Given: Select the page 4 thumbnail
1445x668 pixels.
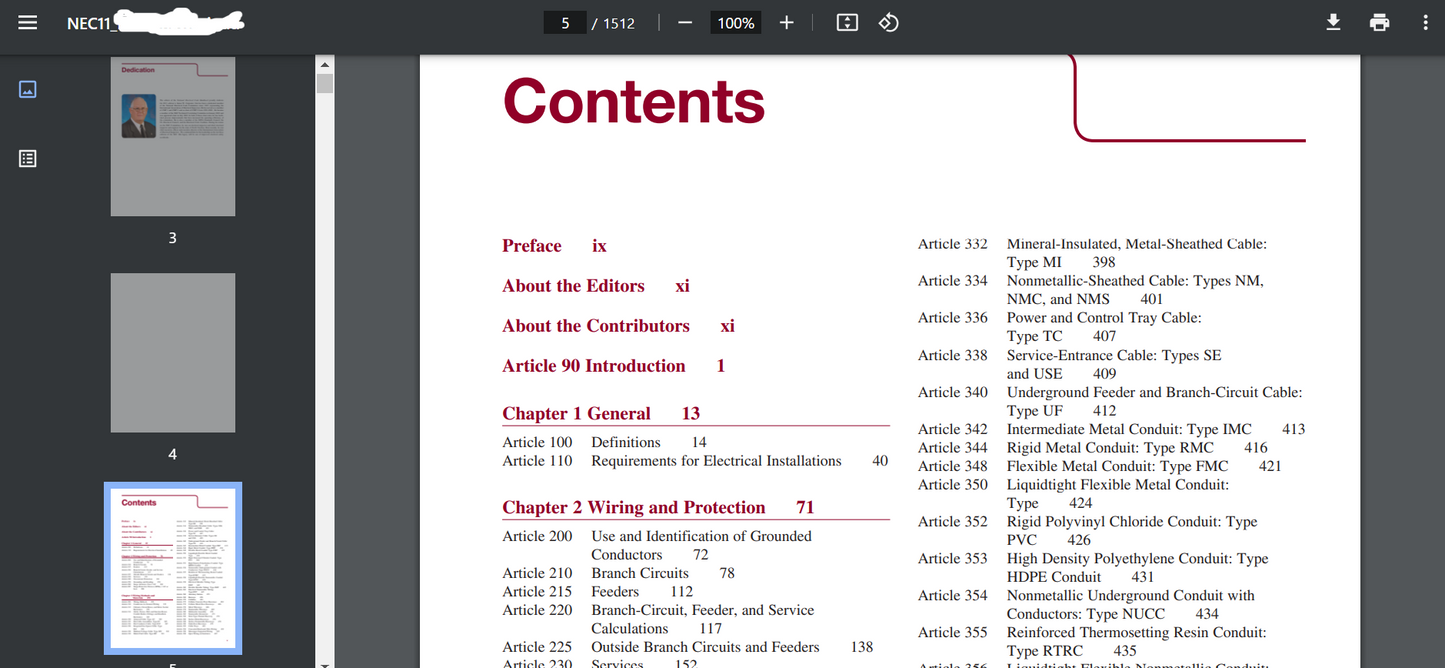Looking at the screenshot, I should (172, 352).
